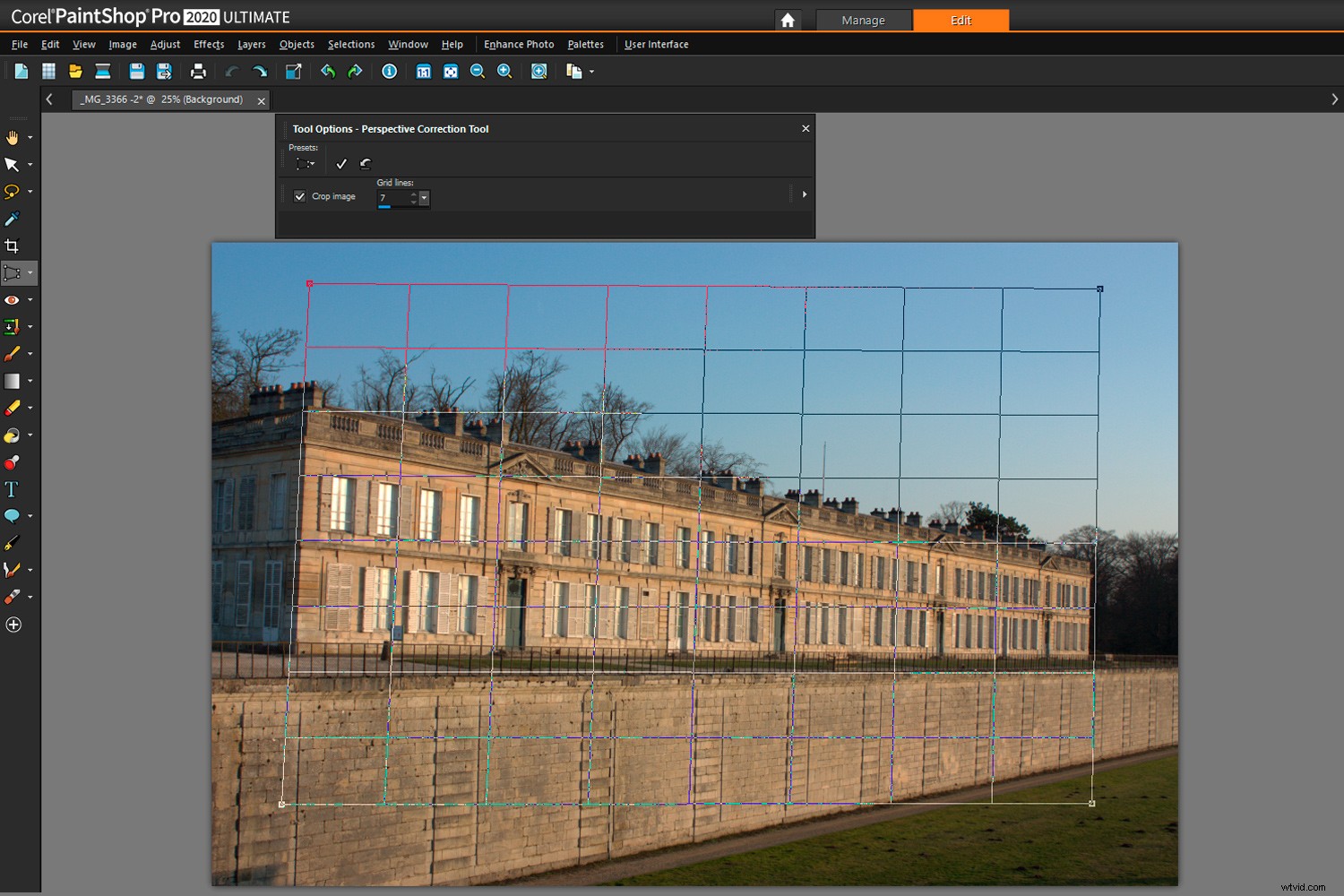Switch to the Manage tab
Viewport: 1344px width, 896px height.
(863, 19)
